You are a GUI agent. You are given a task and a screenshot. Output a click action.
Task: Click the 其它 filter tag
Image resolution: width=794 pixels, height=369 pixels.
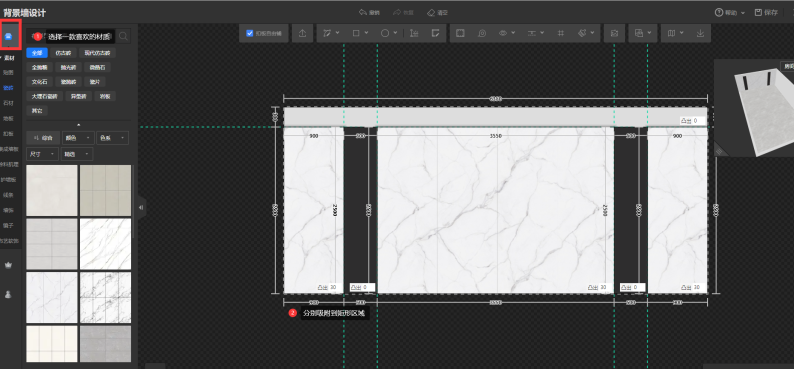click(x=37, y=110)
